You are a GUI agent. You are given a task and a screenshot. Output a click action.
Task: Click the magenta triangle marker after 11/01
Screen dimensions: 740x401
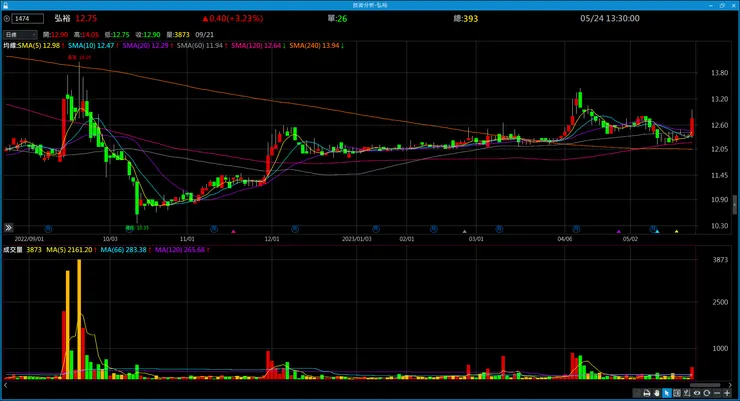click(x=233, y=231)
